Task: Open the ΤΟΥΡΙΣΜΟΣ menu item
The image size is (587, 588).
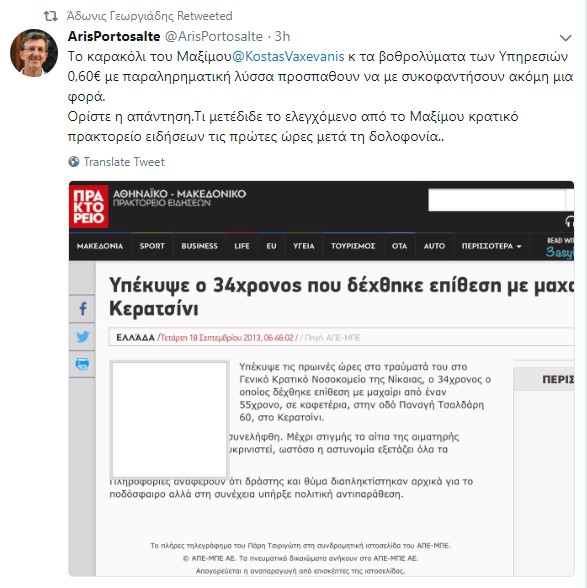Action: coord(353,246)
